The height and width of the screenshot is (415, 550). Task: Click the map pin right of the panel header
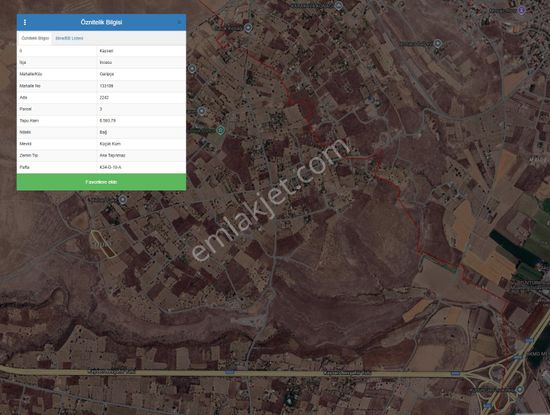(x=248, y=28)
